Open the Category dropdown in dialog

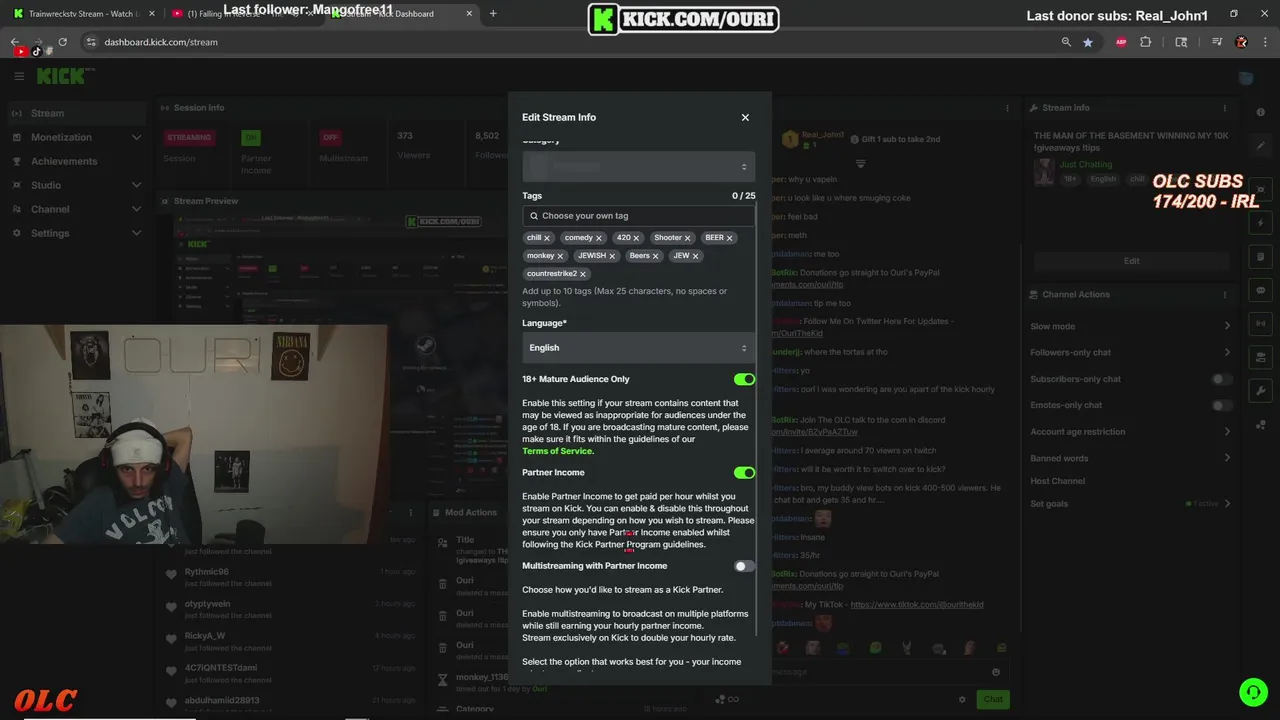[x=638, y=166]
